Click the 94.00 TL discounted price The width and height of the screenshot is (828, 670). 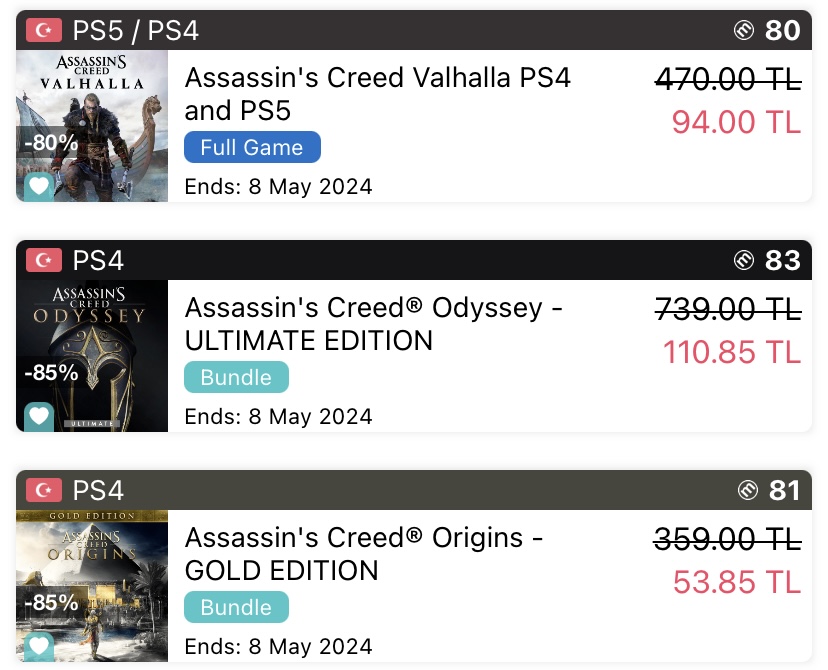coord(736,122)
